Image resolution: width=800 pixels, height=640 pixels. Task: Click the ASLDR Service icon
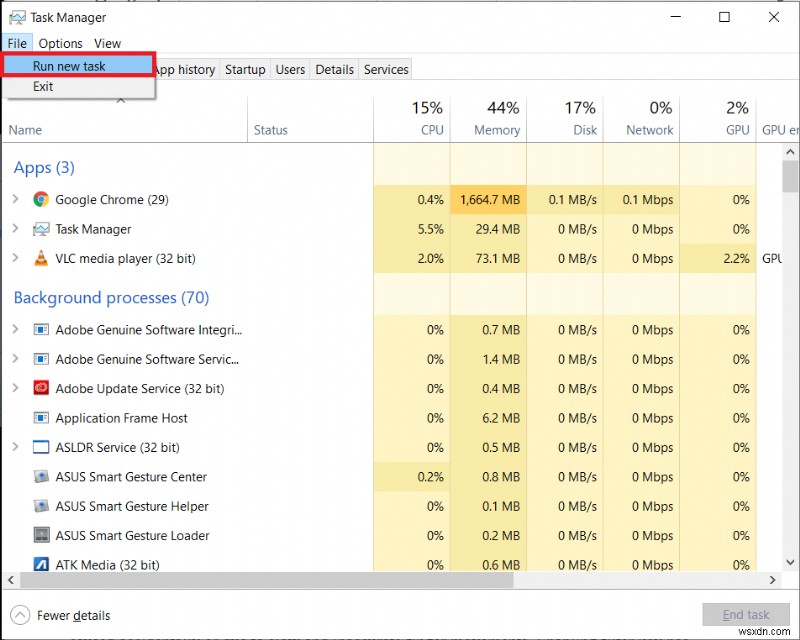41,447
